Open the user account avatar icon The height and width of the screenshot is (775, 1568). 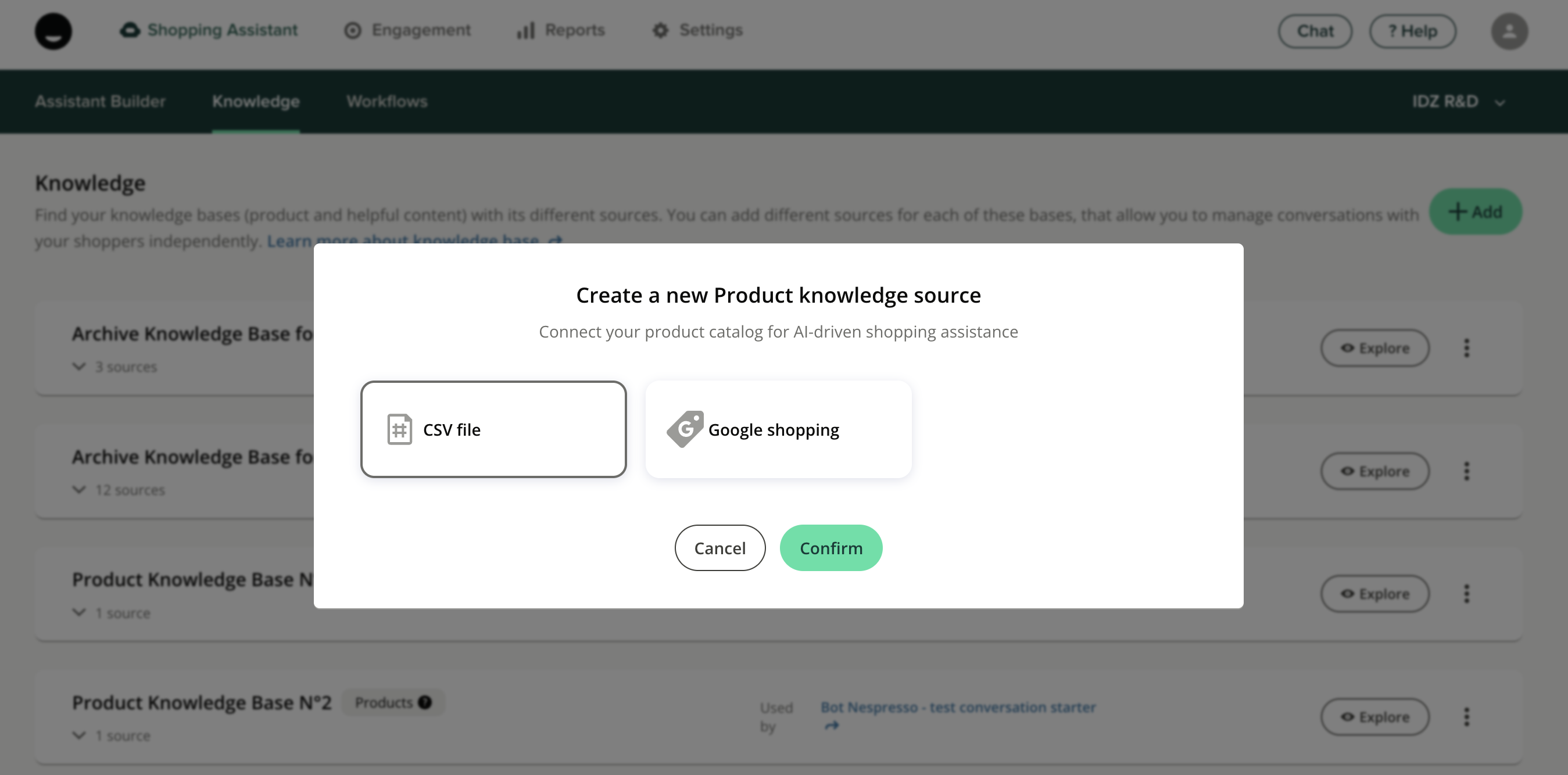click(1509, 31)
